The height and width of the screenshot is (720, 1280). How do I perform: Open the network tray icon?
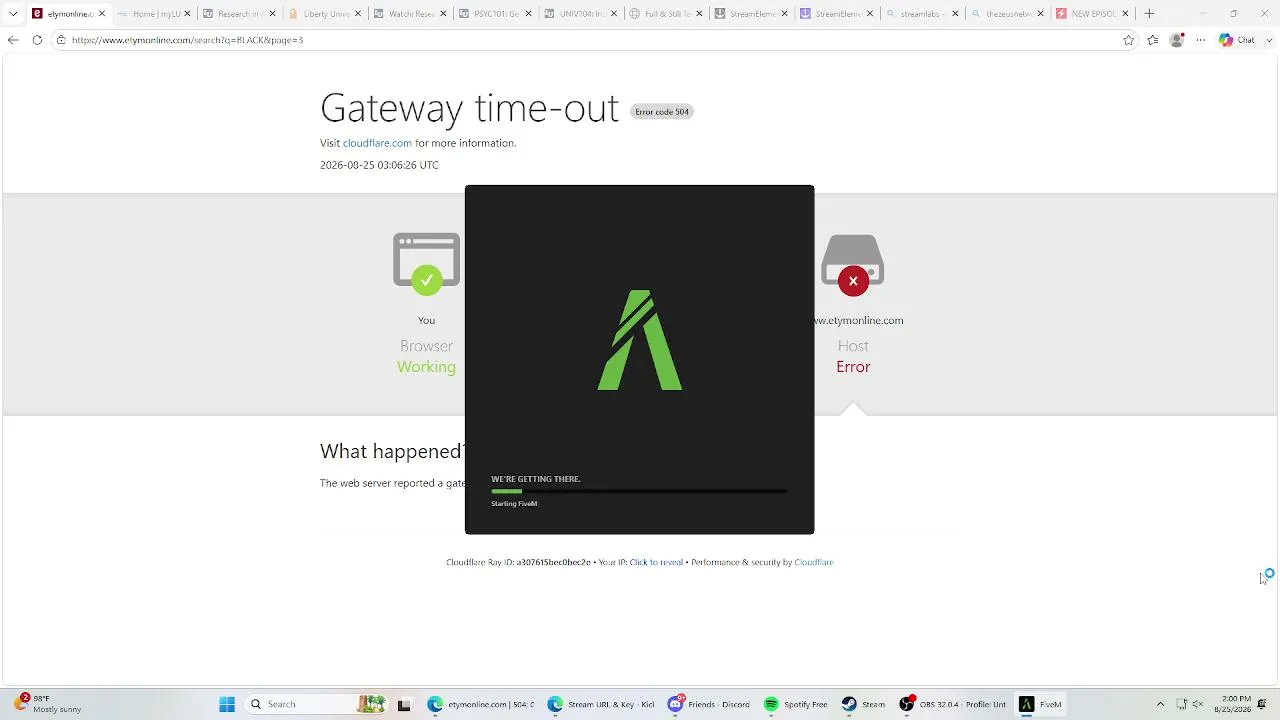tap(1181, 704)
